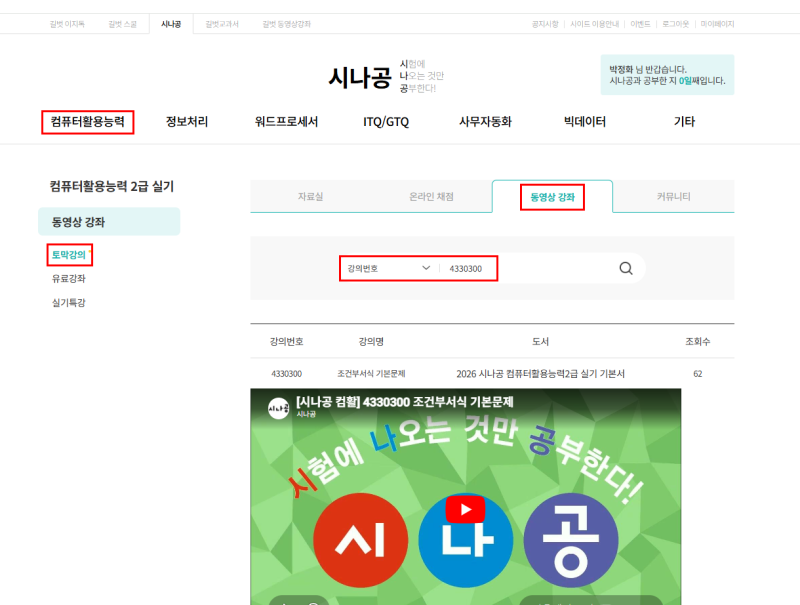Click the magnifier search icon
The width and height of the screenshot is (800, 605).
(x=626, y=268)
